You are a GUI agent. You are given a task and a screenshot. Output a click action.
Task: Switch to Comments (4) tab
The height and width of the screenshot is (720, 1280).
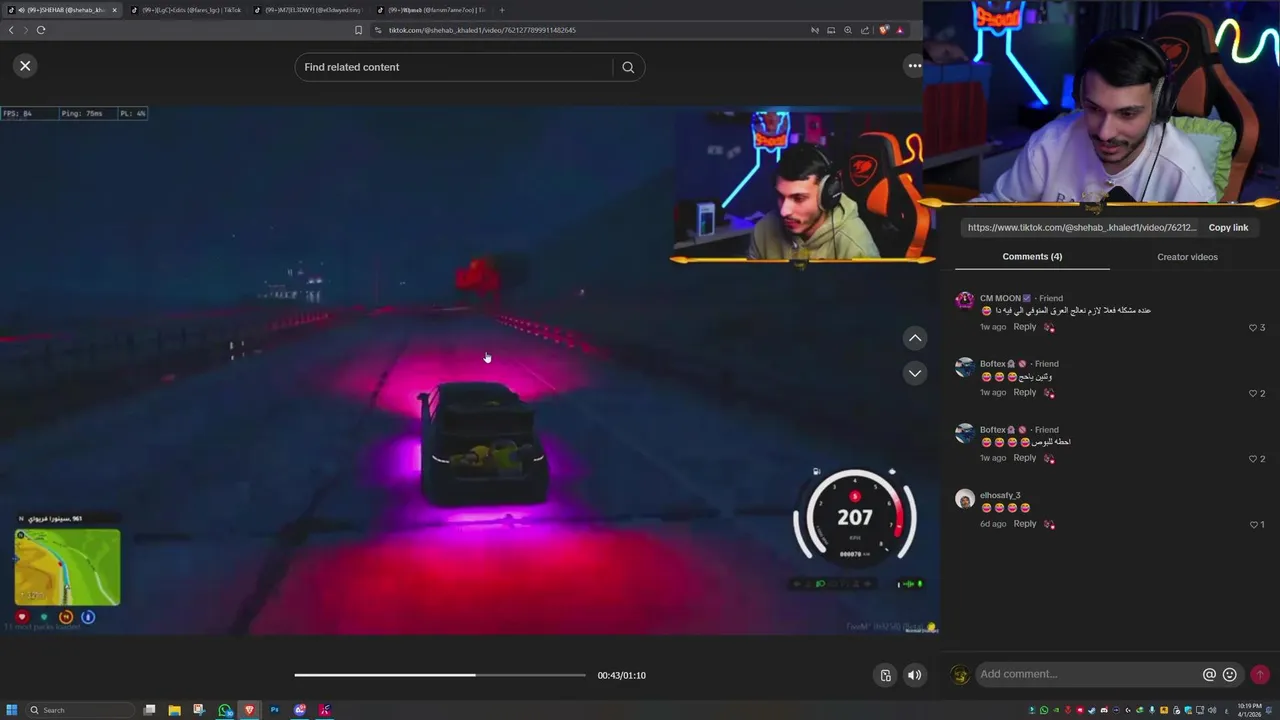pyautogui.click(x=1032, y=257)
